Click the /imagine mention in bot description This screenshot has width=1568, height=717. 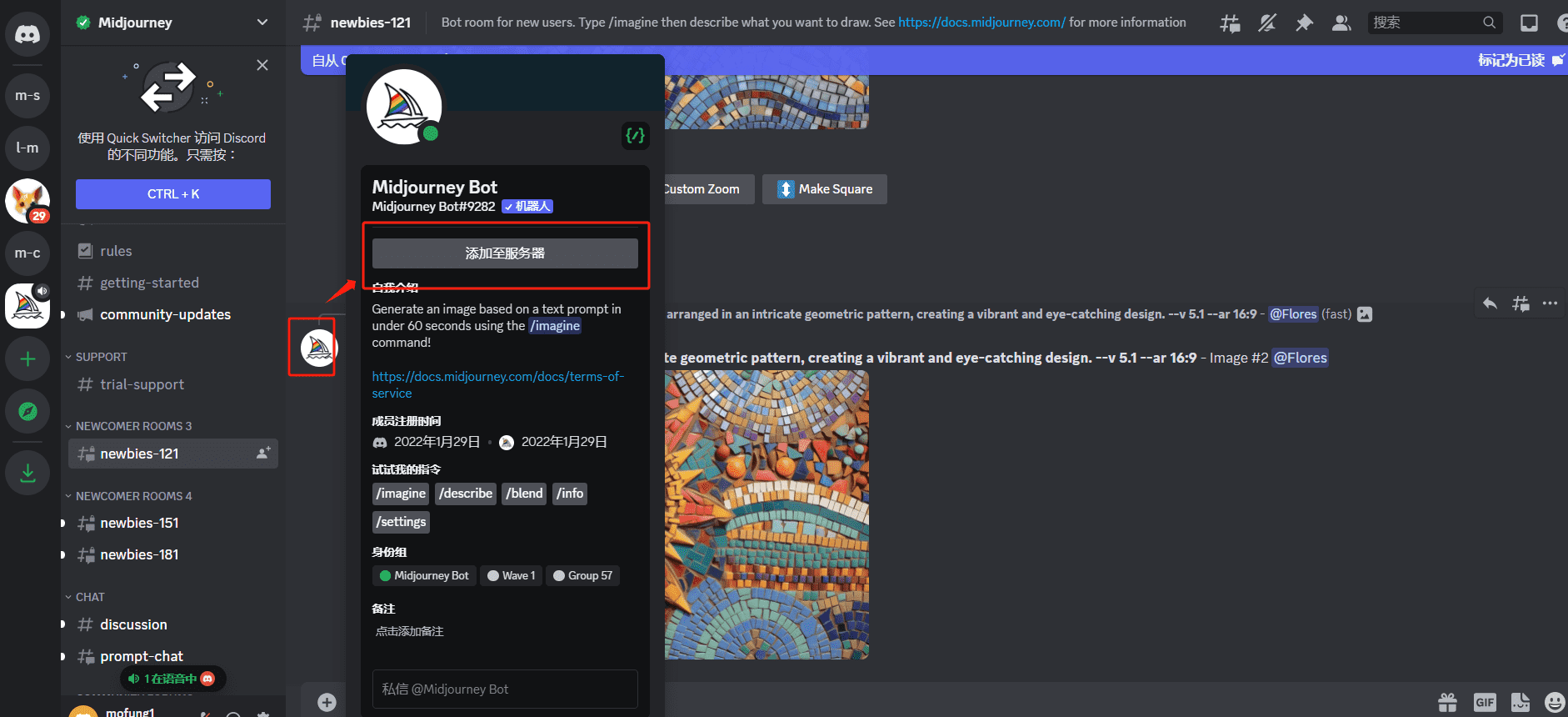(555, 326)
